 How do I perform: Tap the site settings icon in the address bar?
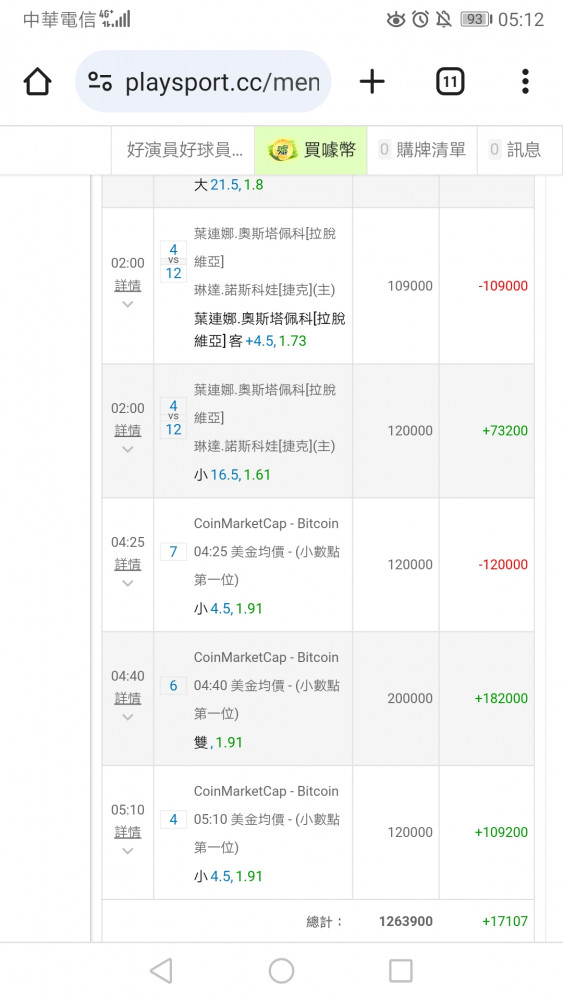(100, 82)
